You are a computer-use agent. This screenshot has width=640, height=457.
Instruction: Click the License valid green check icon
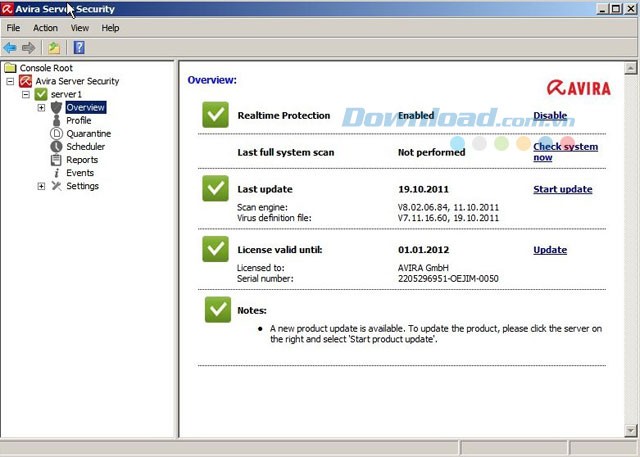pos(215,249)
